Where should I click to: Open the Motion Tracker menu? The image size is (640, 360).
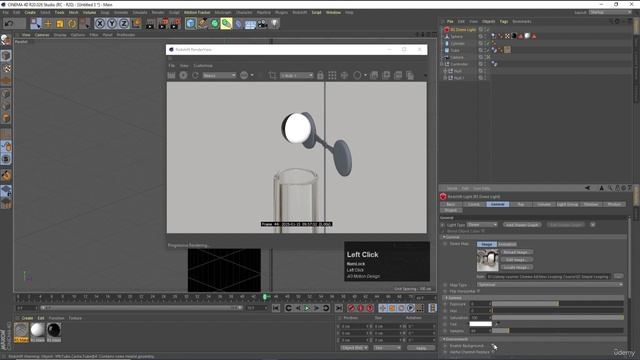(197, 13)
